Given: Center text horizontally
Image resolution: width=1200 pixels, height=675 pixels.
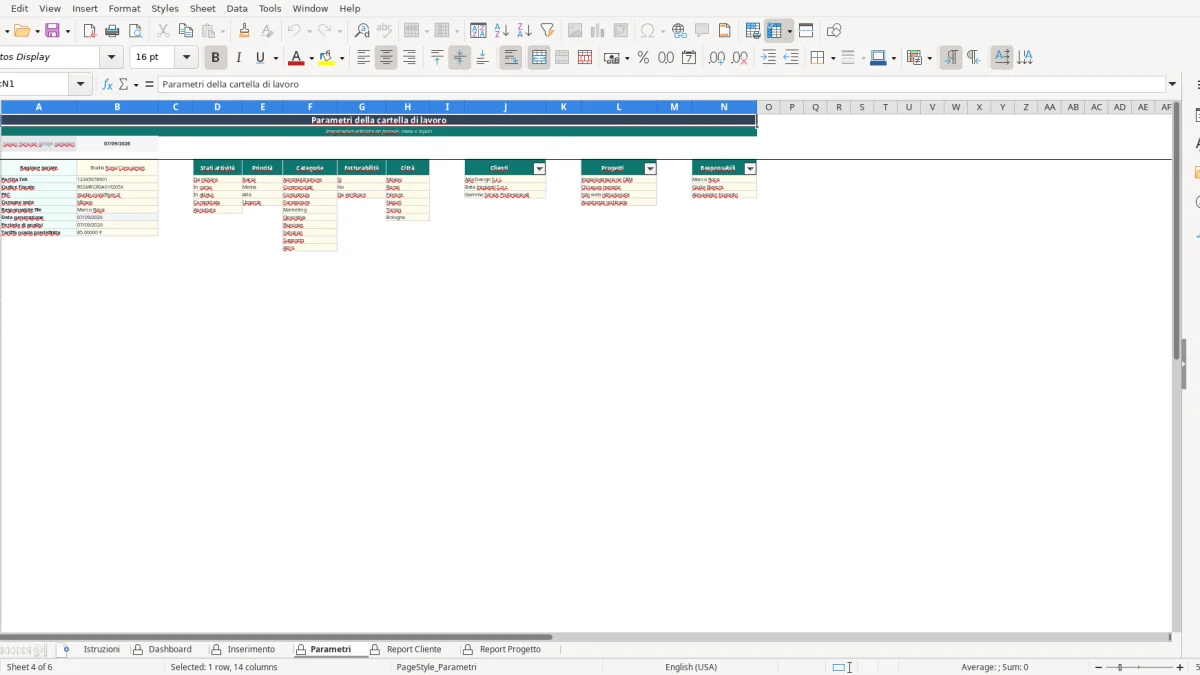Looking at the screenshot, I should pos(386,58).
